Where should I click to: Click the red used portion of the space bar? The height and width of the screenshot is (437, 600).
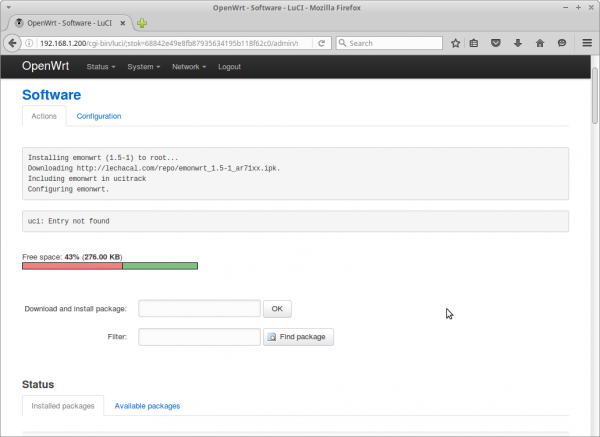[x=72, y=266]
